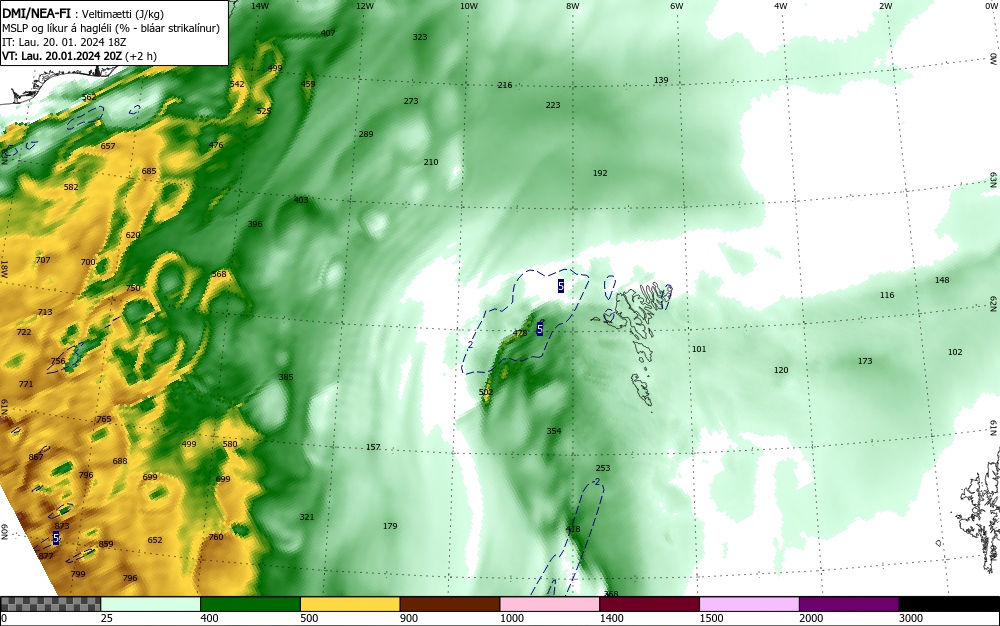Click the map value '867'
1000x626 pixels.
click(36, 457)
